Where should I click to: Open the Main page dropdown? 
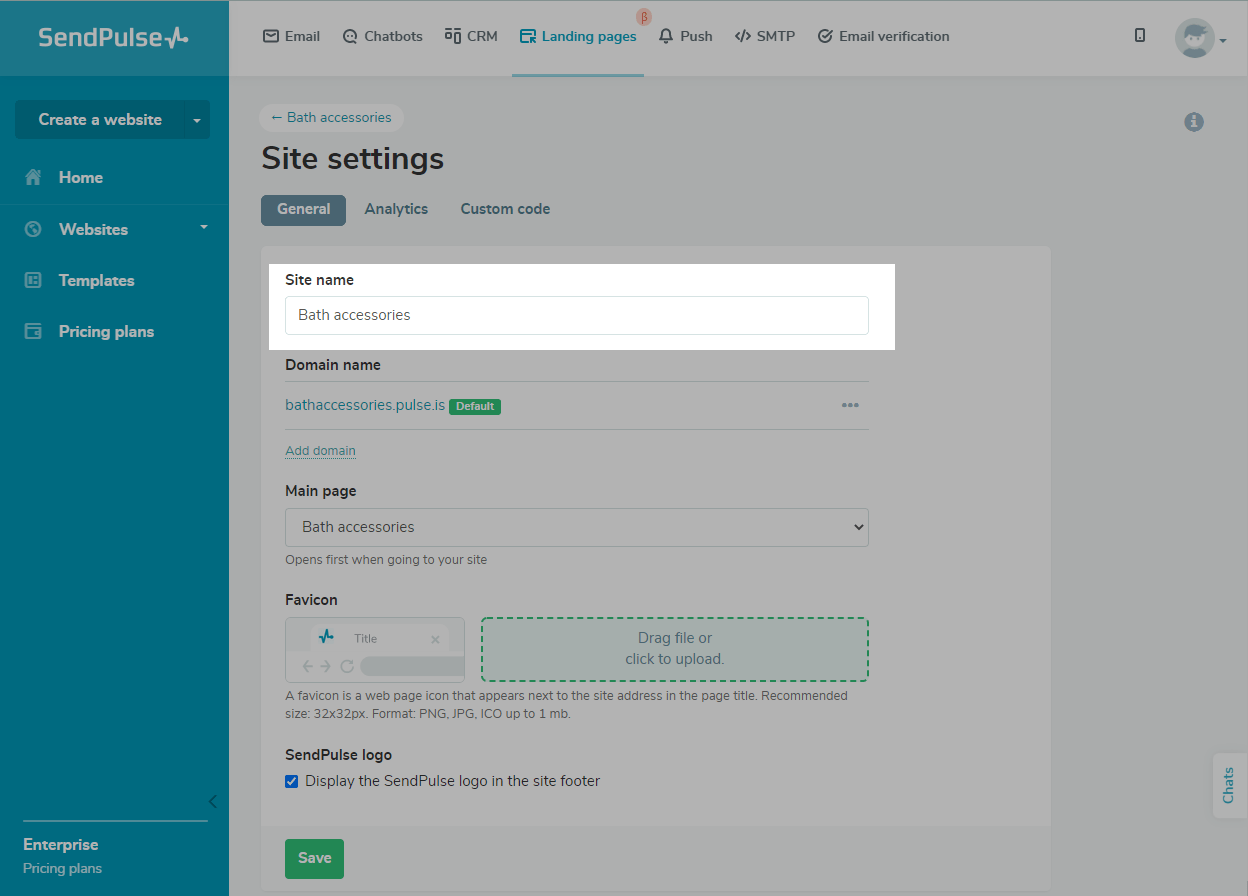(x=577, y=527)
